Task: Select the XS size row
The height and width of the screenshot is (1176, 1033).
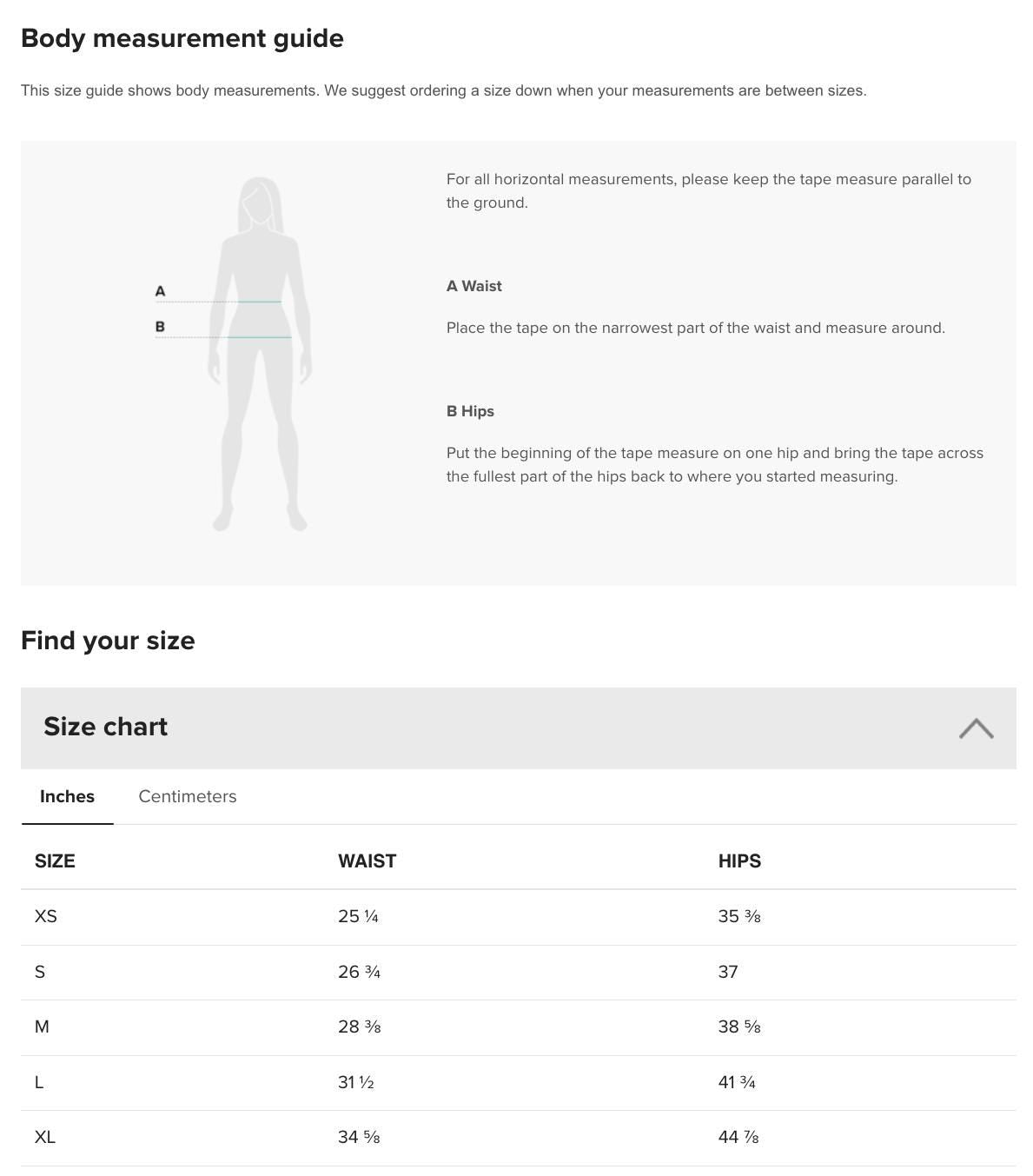Action: point(45,917)
